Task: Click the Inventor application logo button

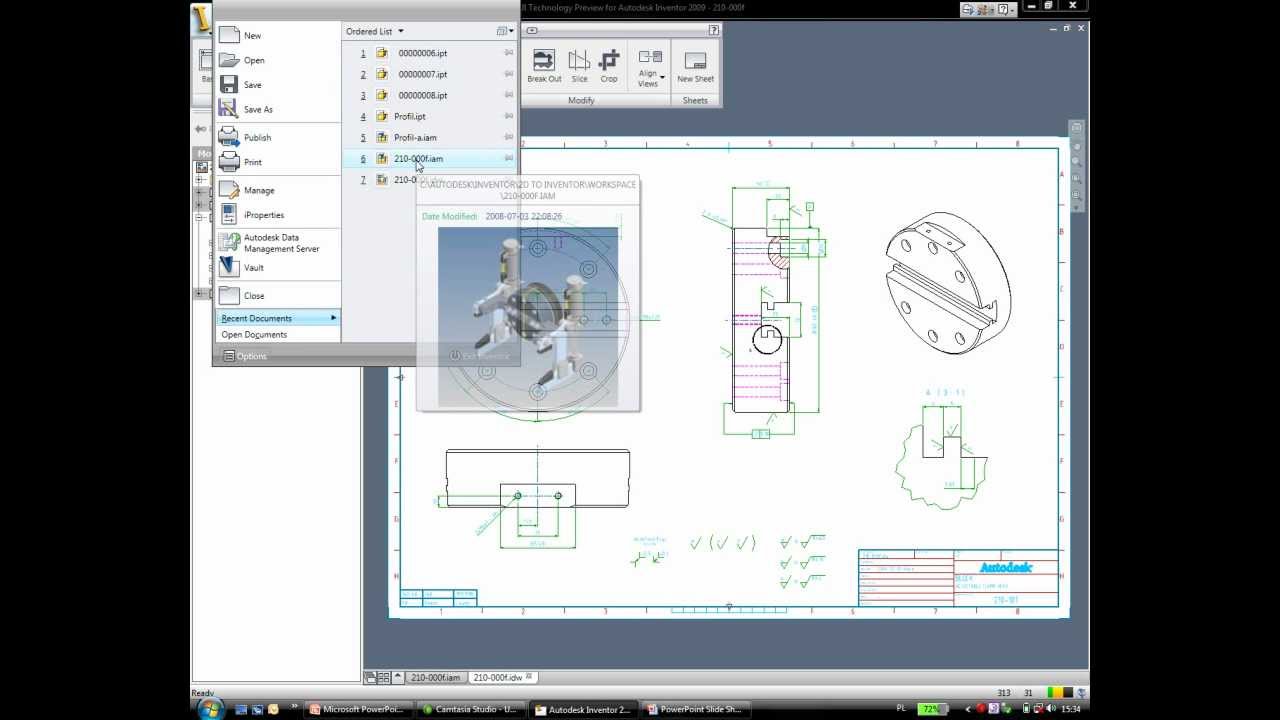Action: point(201,20)
